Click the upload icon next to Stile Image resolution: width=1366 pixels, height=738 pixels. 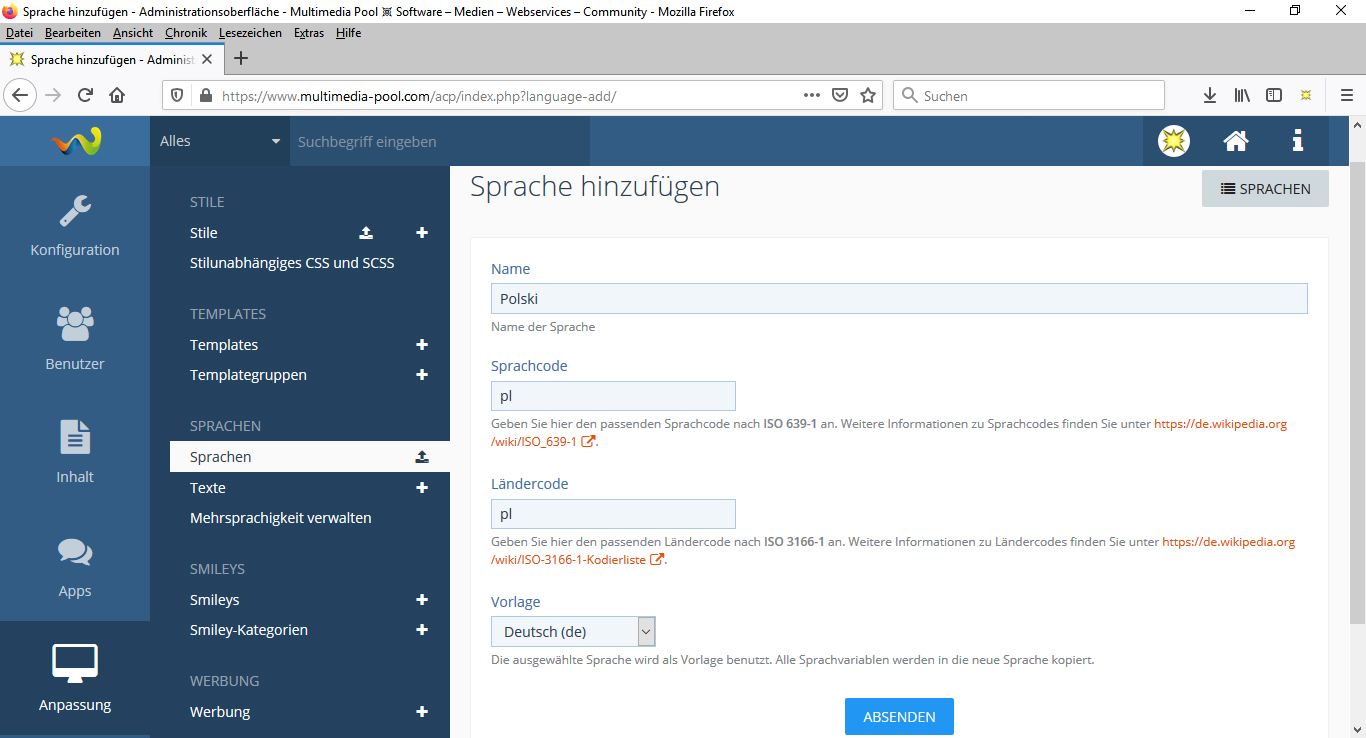[366, 233]
